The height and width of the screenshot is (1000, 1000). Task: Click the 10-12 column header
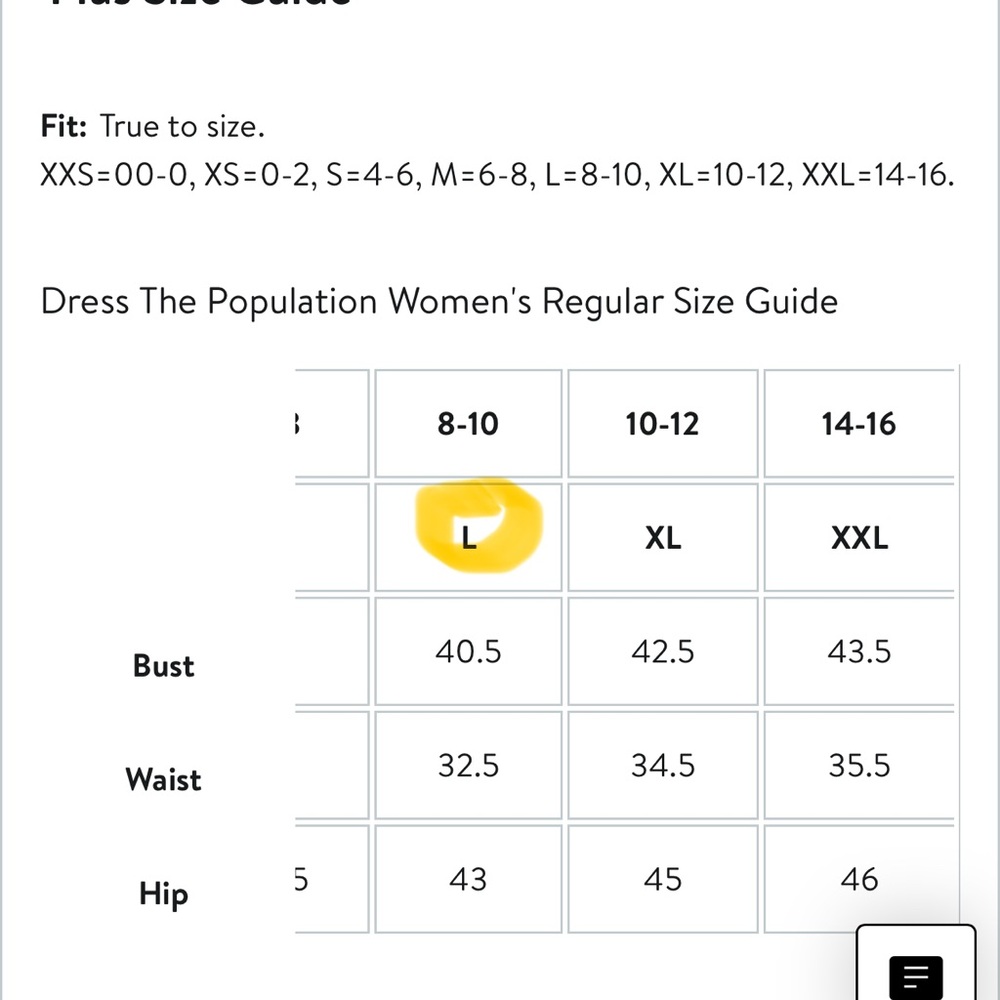(663, 423)
